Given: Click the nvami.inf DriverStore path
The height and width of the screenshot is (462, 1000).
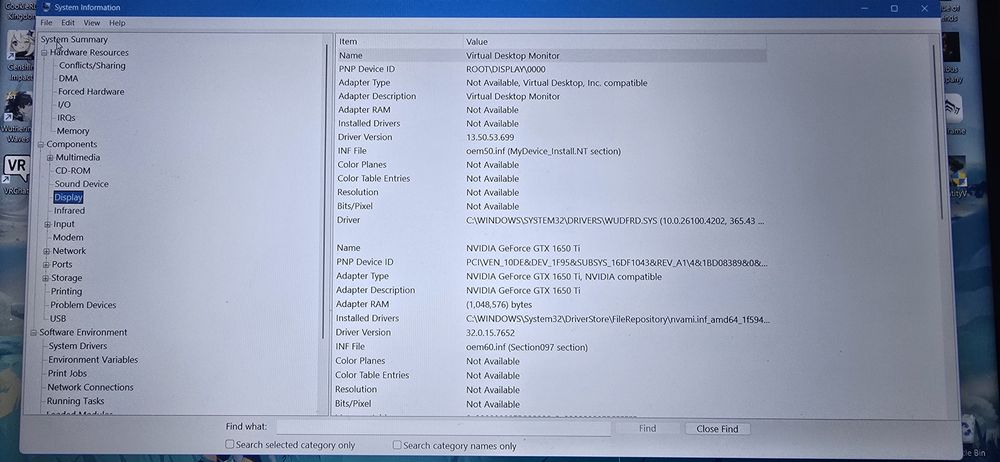Looking at the screenshot, I should click(617, 318).
